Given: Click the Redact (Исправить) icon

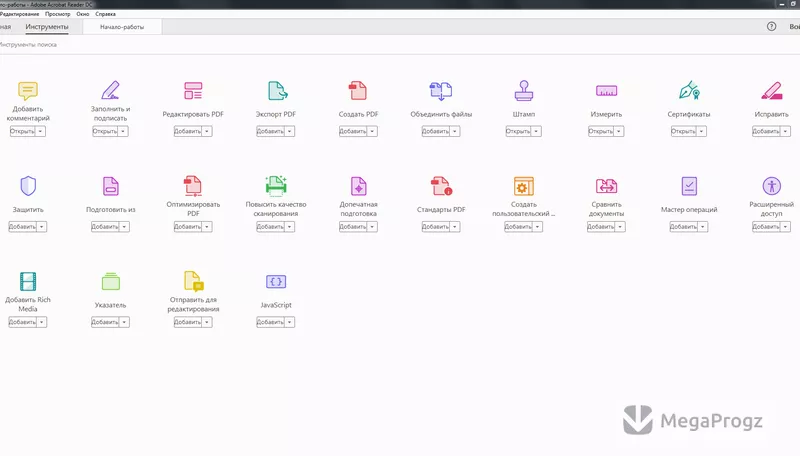Looking at the screenshot, I should click(771, 91).
